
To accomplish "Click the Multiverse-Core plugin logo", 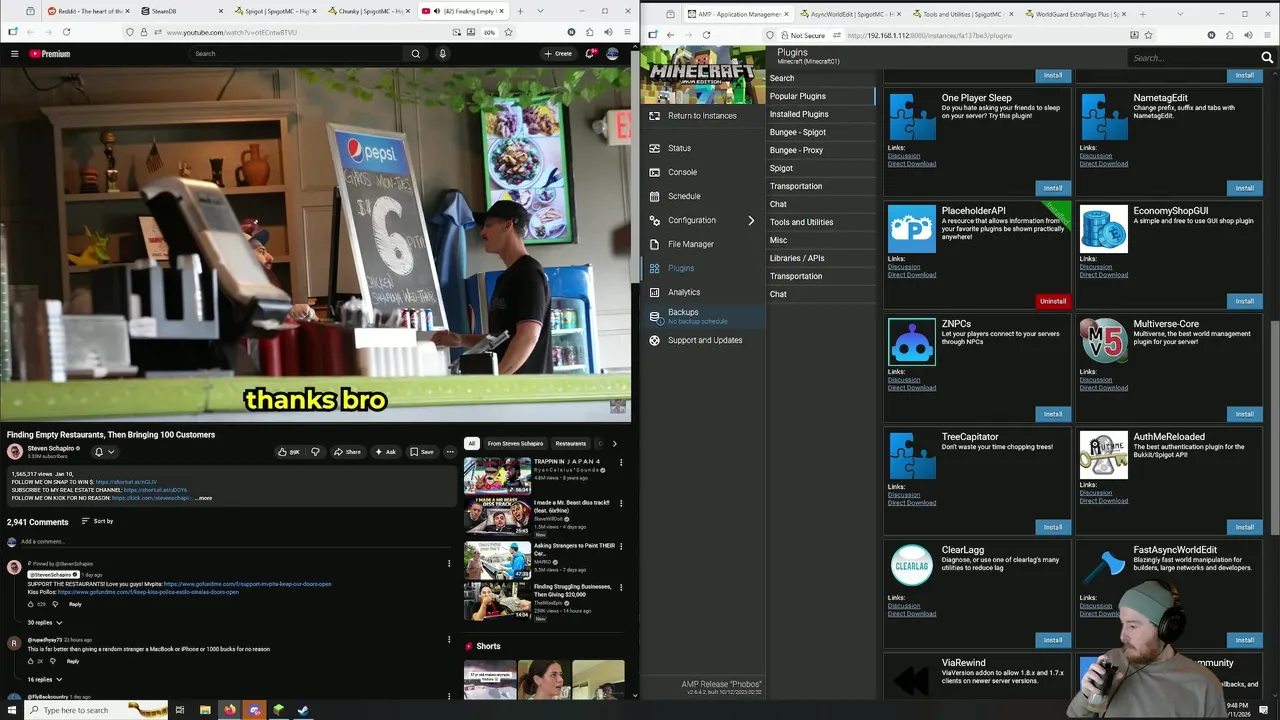I will [x=1103, y=341].
